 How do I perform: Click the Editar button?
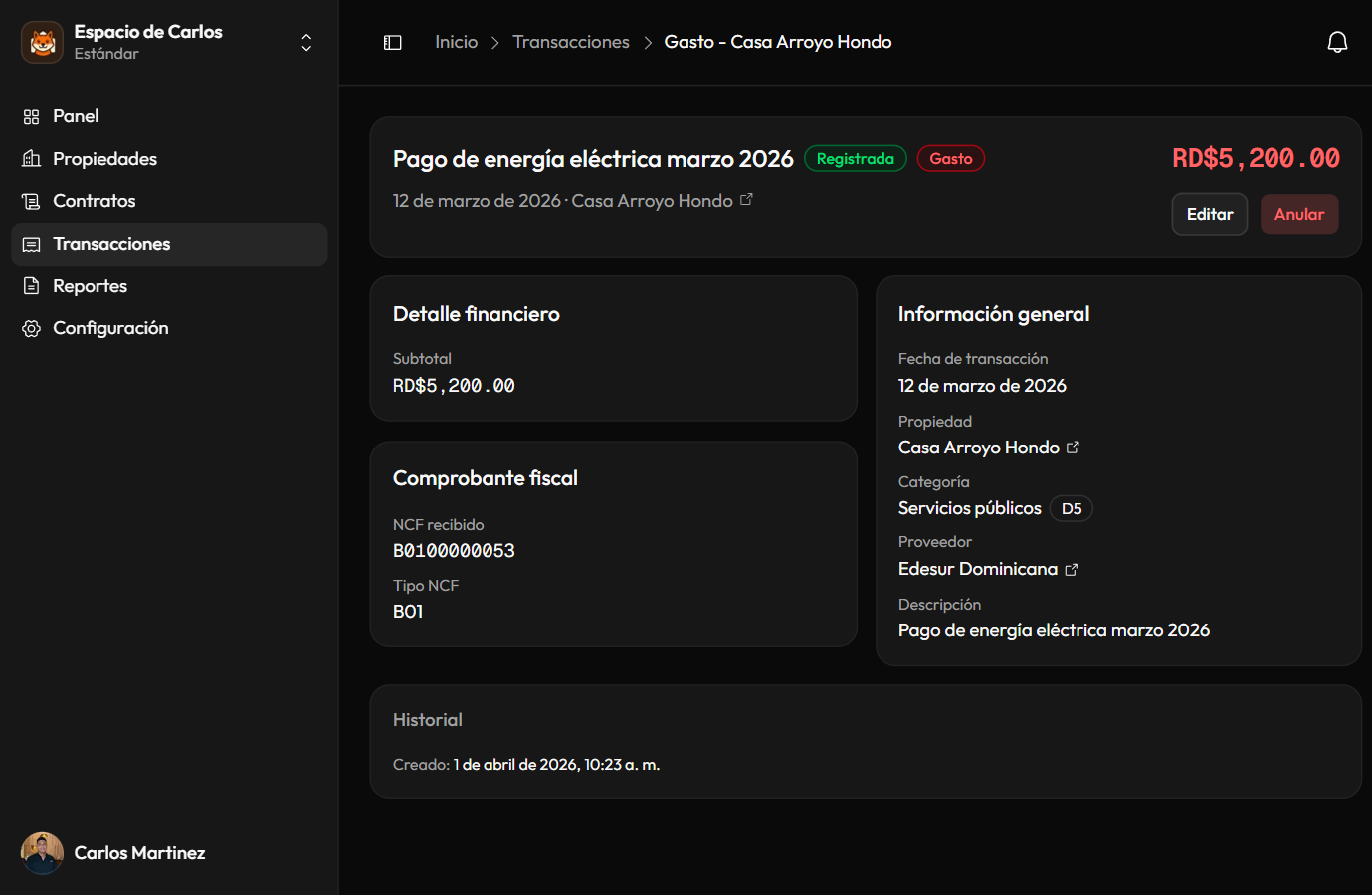pyautogui.click(x=1210, y=214)
